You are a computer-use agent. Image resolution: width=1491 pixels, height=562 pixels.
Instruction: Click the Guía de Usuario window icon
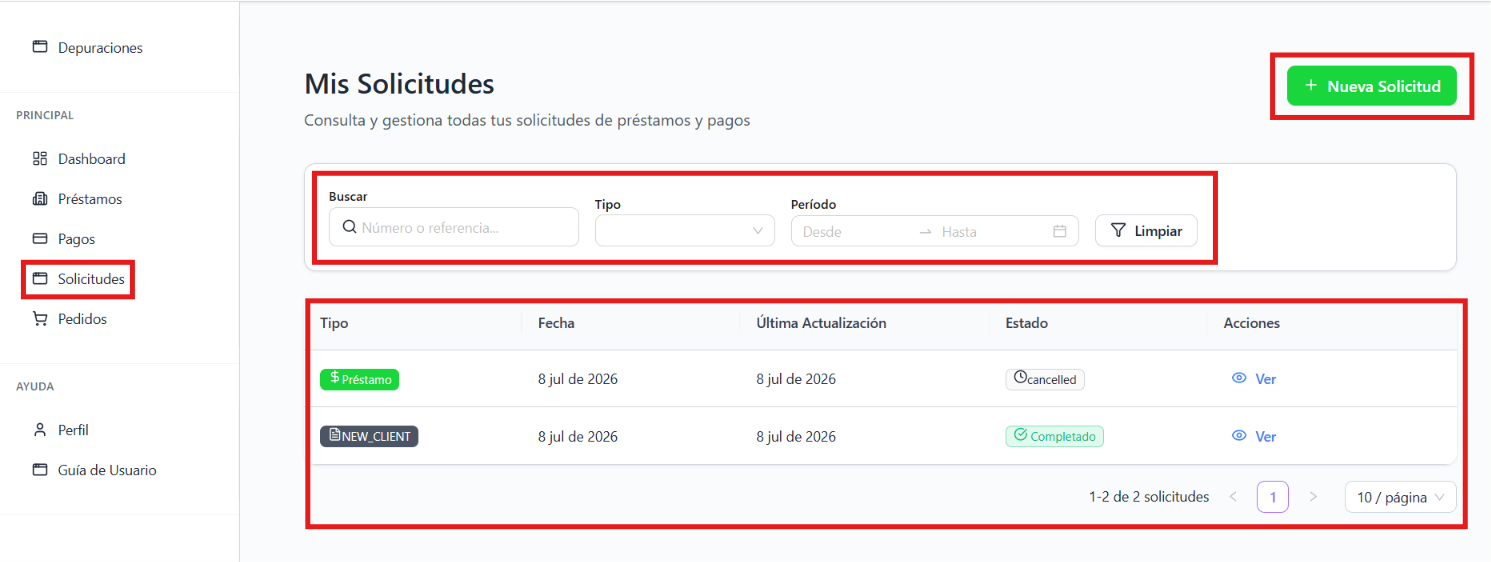tap(40, 470)
